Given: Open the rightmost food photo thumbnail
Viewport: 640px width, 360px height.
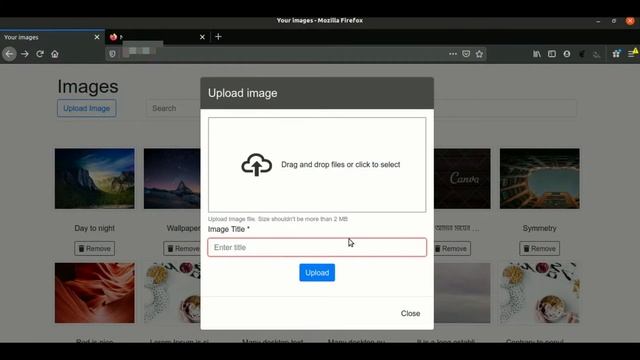Looking at the screenshot, I should (540, 293).
